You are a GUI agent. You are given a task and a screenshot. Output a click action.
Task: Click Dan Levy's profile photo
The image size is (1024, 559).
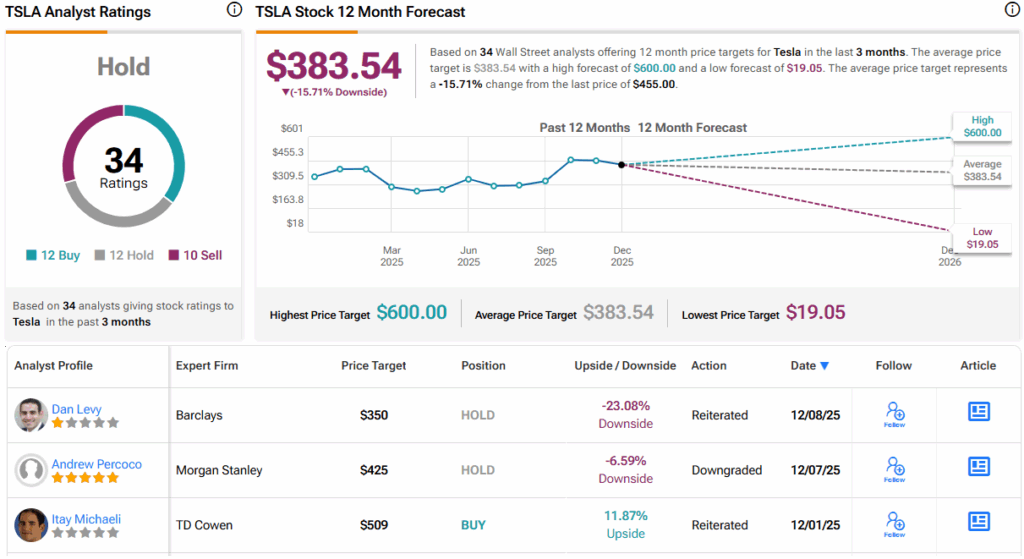coord(31,415)
